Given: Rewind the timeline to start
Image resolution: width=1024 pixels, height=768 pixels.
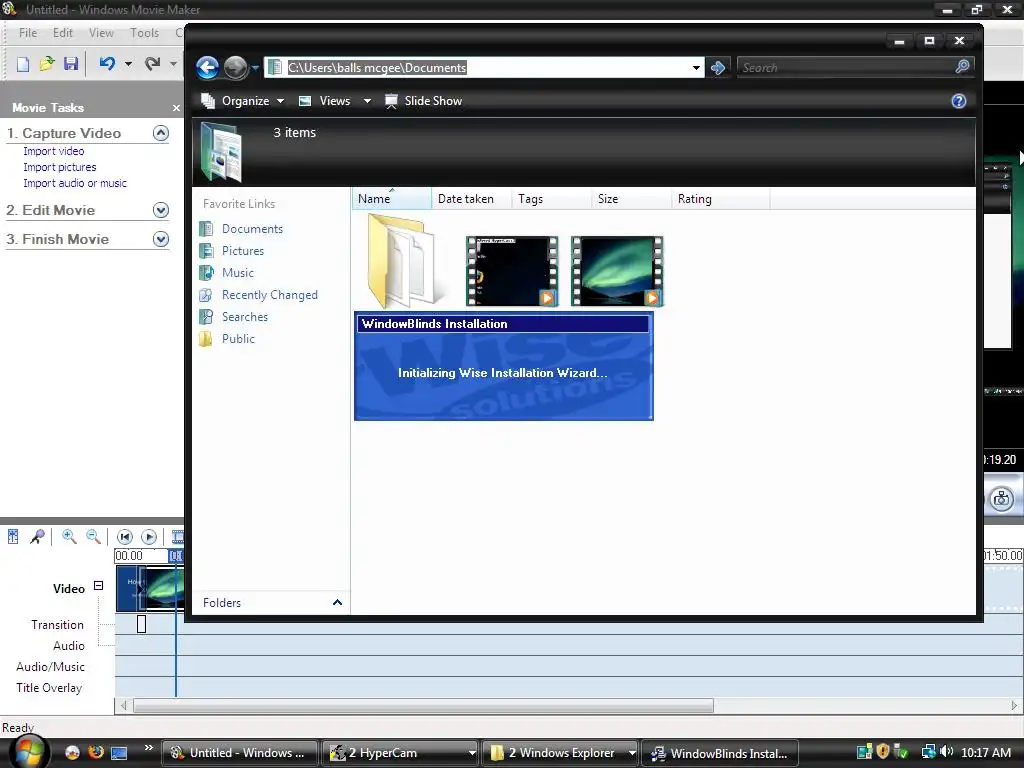Looking at the screenshot, I should (x=125, y=537).
